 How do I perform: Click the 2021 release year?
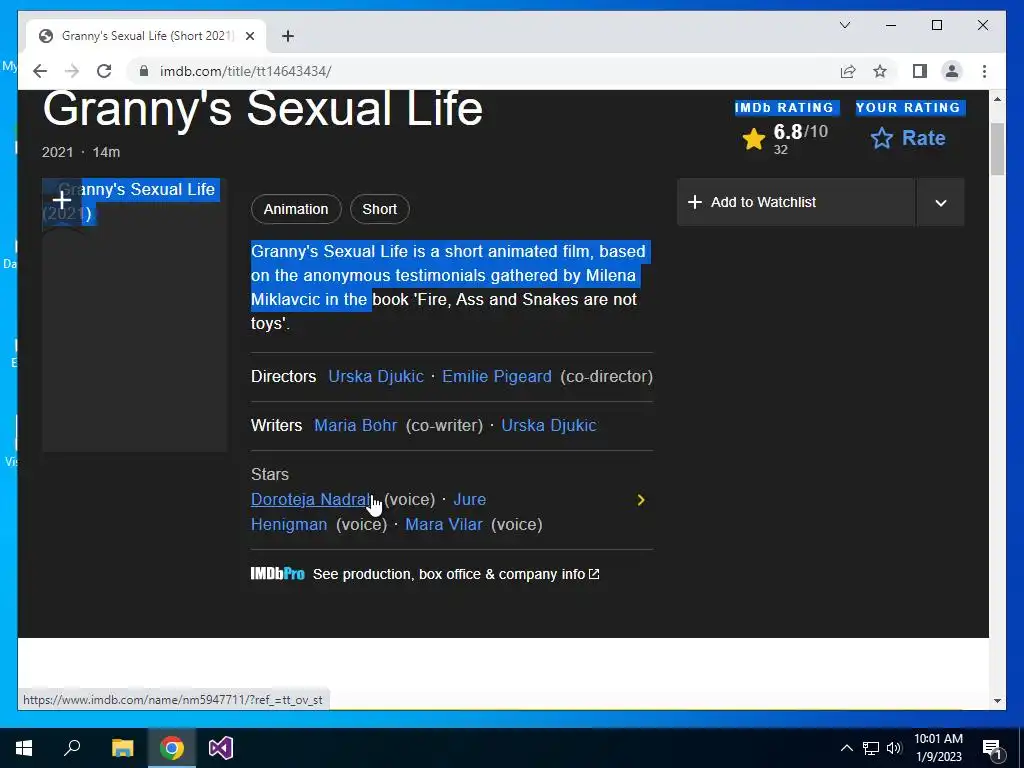point(57,152)
